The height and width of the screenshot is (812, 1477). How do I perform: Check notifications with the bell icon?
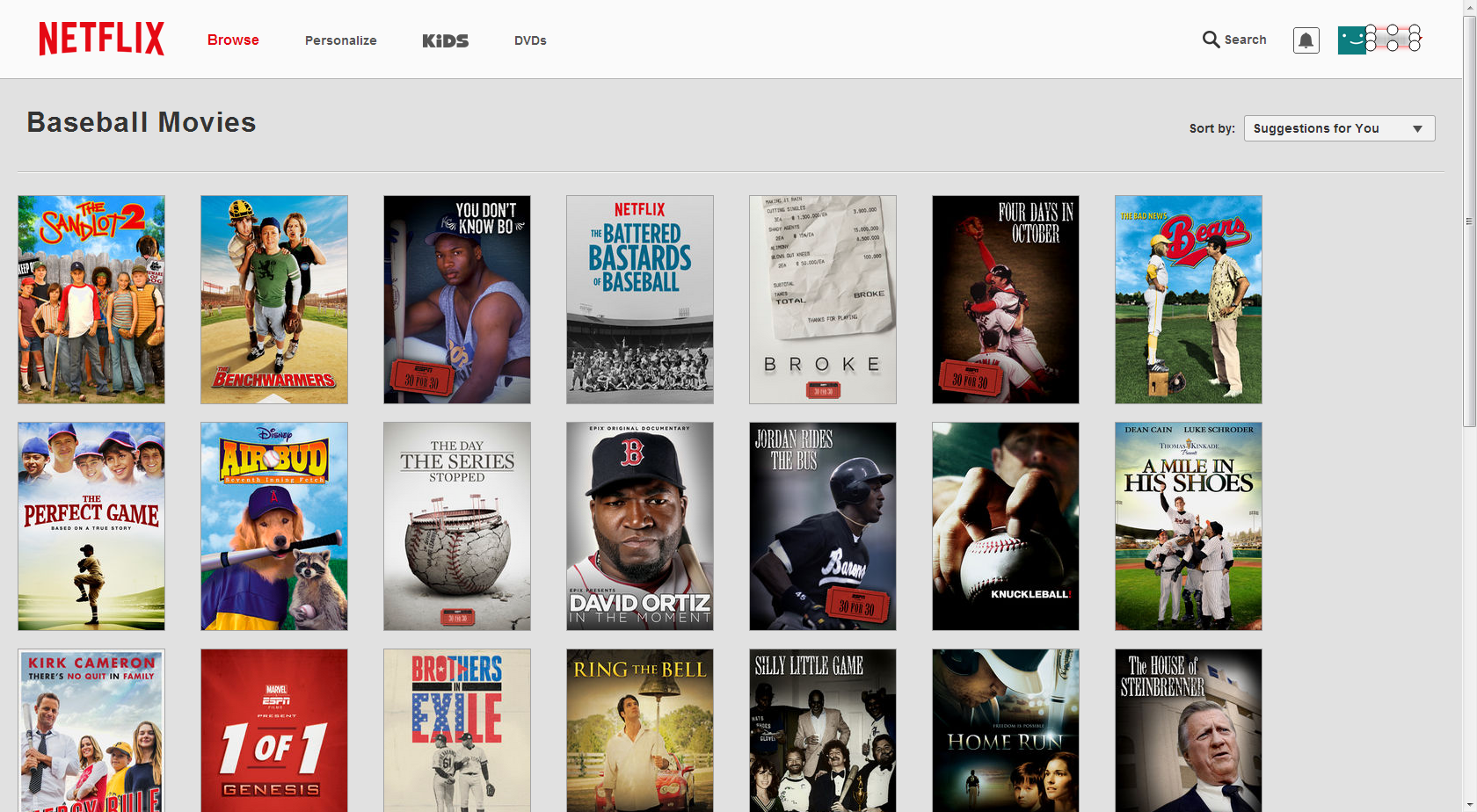point(1306,40)
